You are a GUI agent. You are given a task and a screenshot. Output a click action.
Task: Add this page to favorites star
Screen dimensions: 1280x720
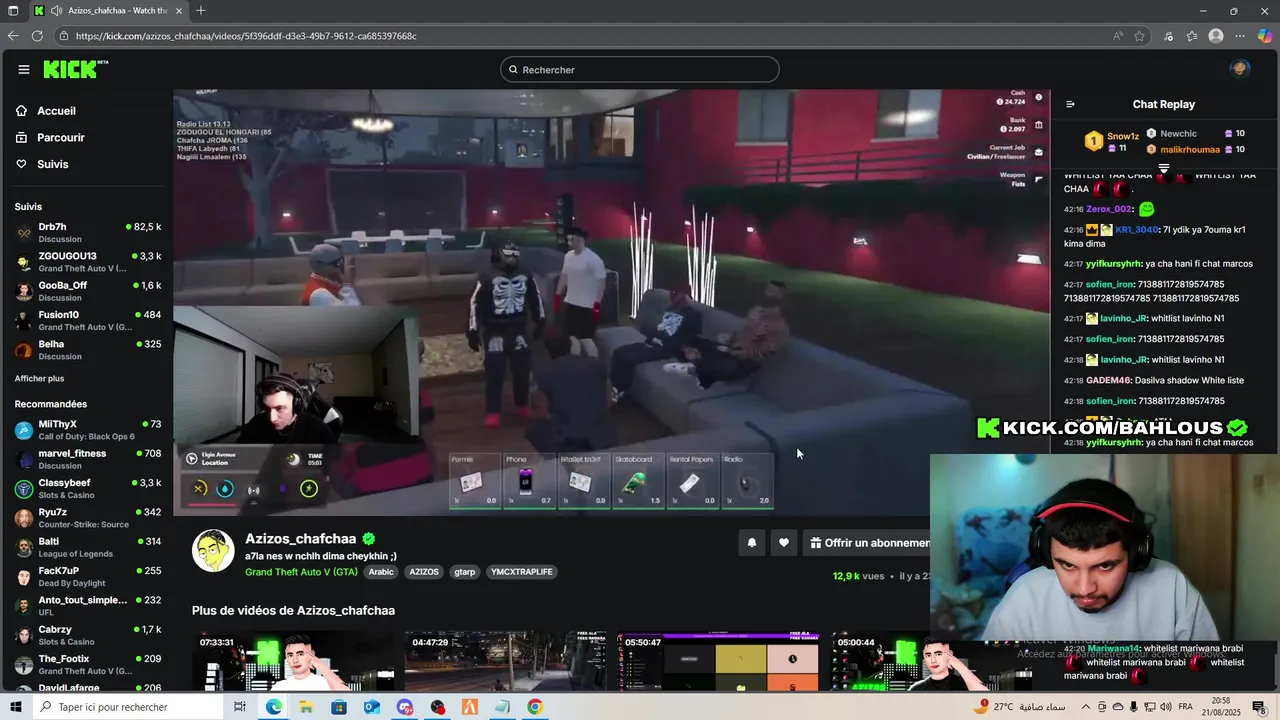1139,36
